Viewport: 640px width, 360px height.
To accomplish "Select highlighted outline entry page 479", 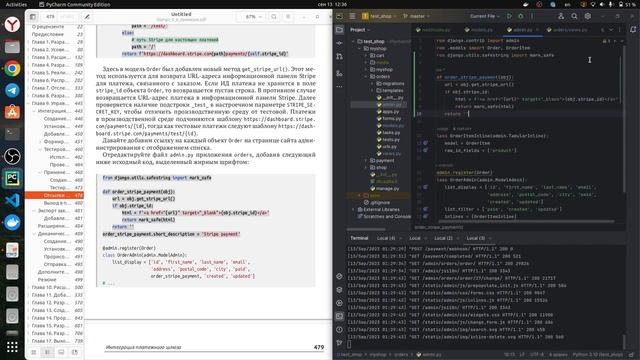I will click(55, 196).
